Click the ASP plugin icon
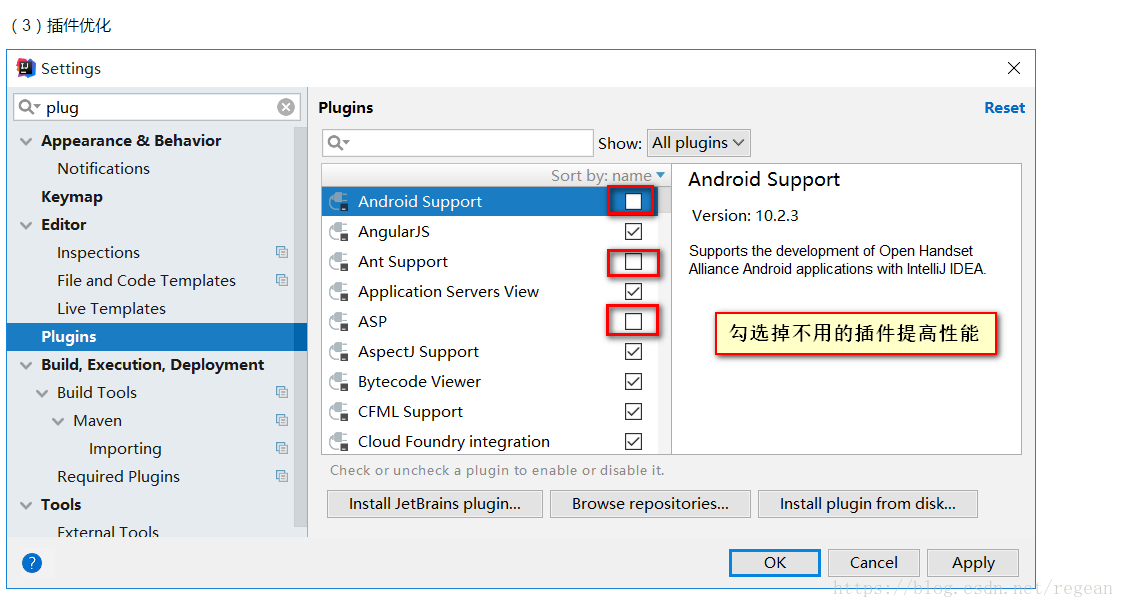Image resolution: width=1124 pixels, height=608 pixels. pos(339,322)
